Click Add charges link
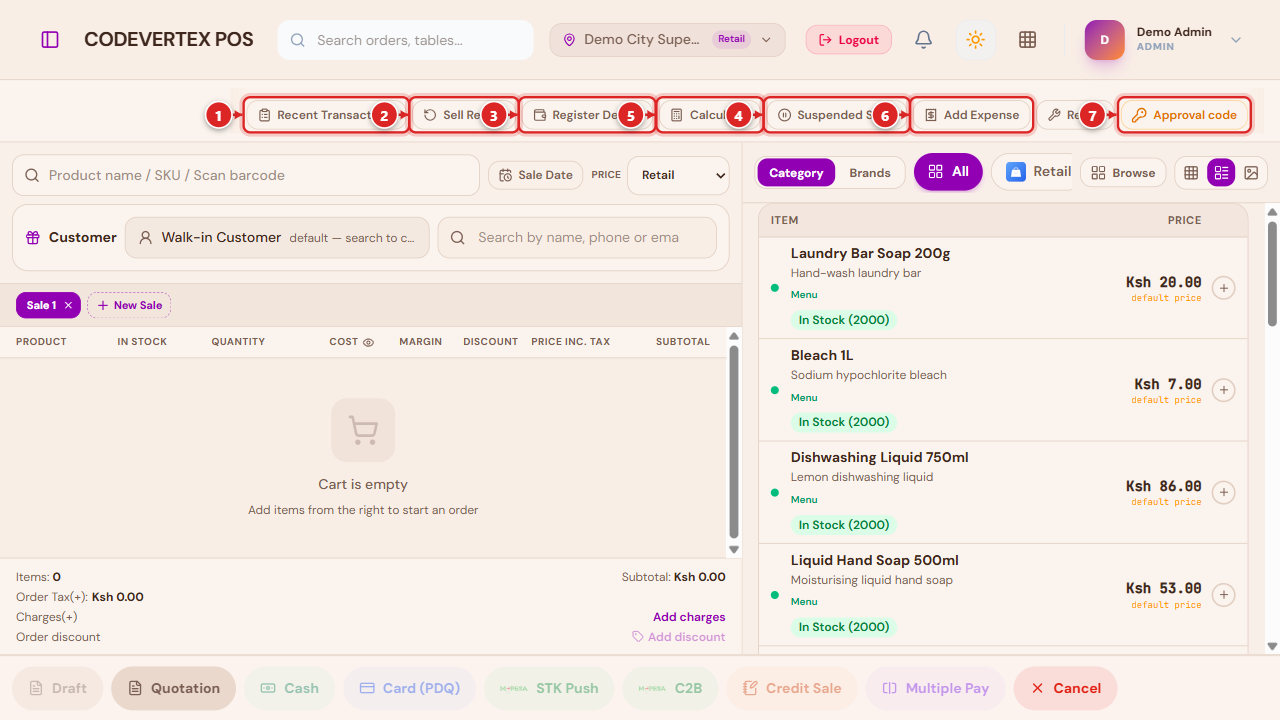 (689, 617)
